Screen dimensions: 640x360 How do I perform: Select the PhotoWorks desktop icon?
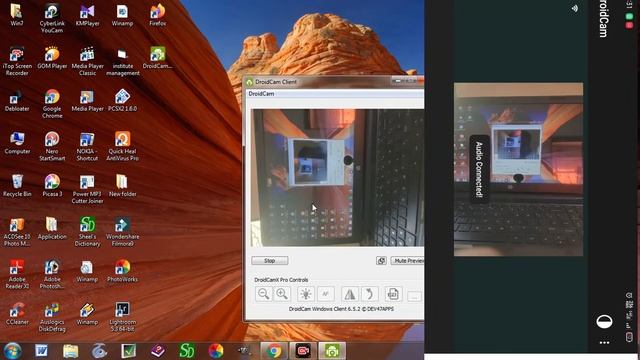[122, 271]
